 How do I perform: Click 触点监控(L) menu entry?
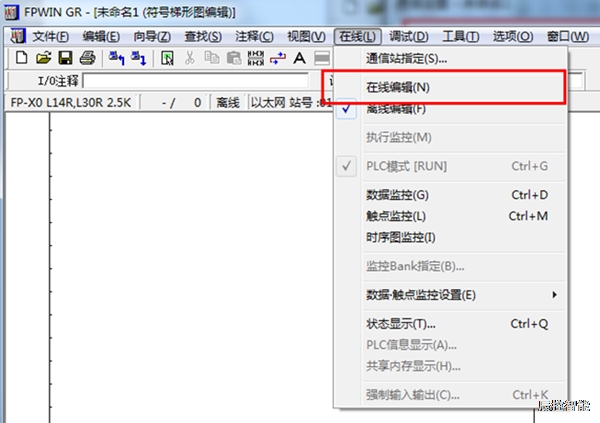[396, 216]
